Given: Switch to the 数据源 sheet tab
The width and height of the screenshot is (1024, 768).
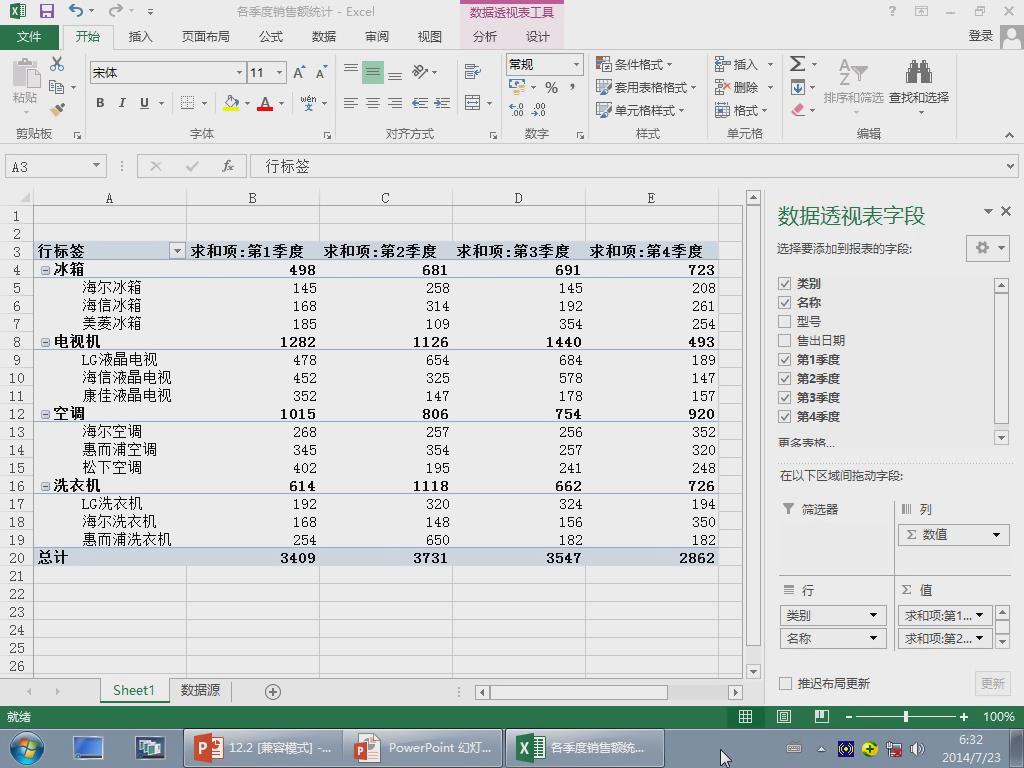Looking at the screenshot, I should (x=200, y=690).
